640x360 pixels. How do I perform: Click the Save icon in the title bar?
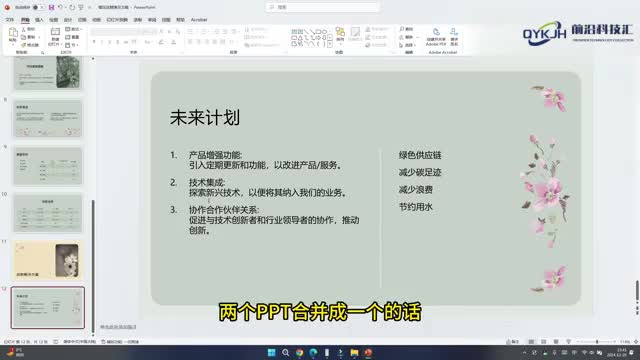tap(51, 7)
